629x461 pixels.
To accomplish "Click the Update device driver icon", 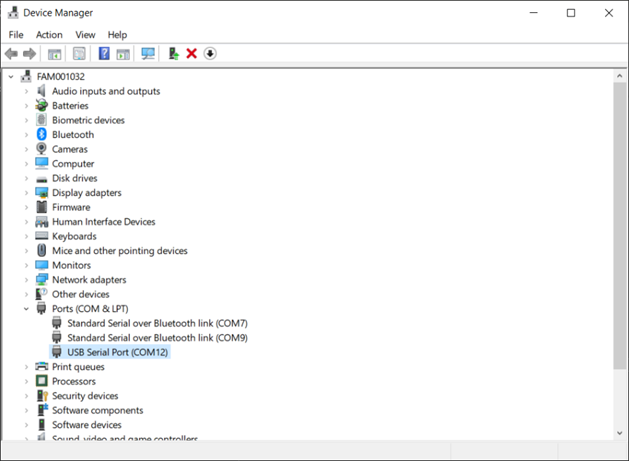I will coord(173,54).
